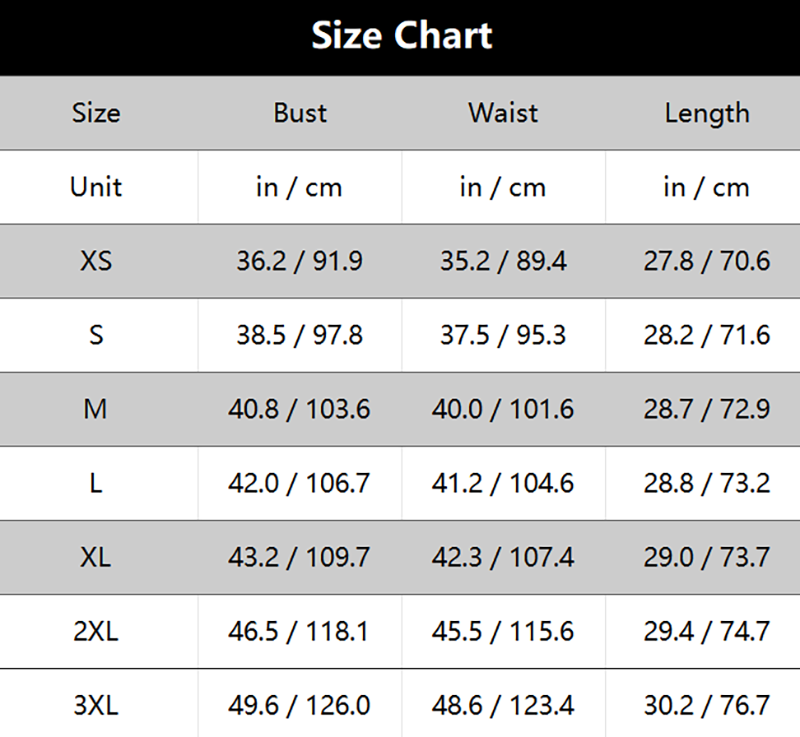The height and width of the screenshot is (737, 800).
Task: Click the XS size row label
Action: pos(96,261)
